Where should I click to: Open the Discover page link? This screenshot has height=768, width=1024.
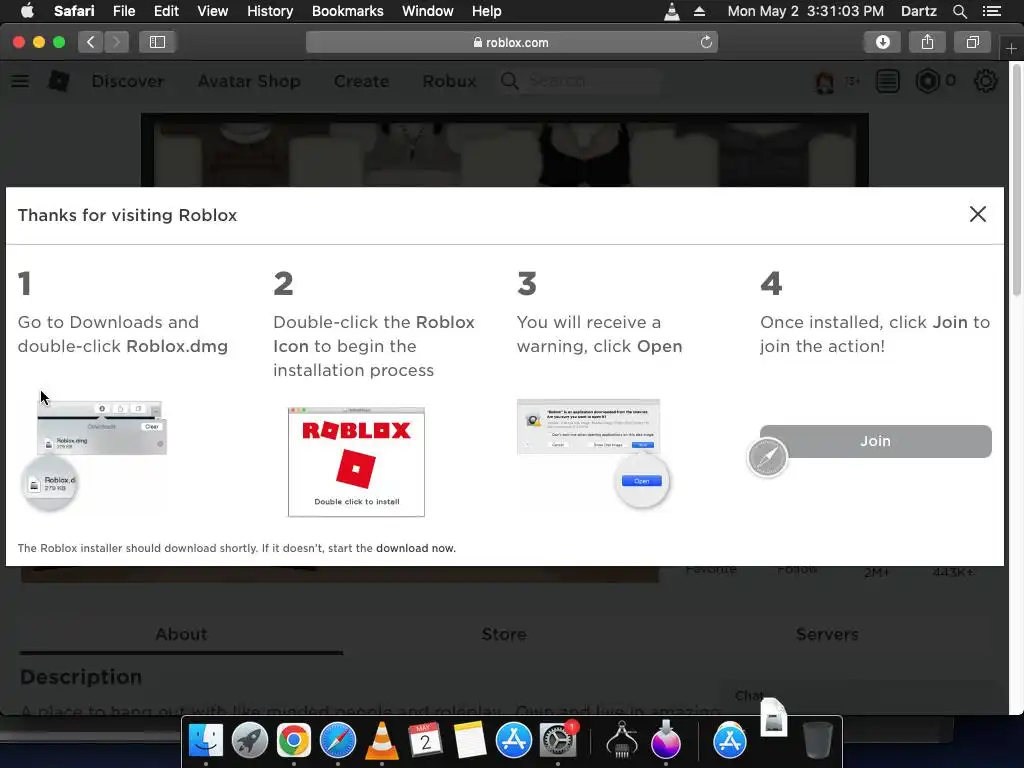pos(128,81)
